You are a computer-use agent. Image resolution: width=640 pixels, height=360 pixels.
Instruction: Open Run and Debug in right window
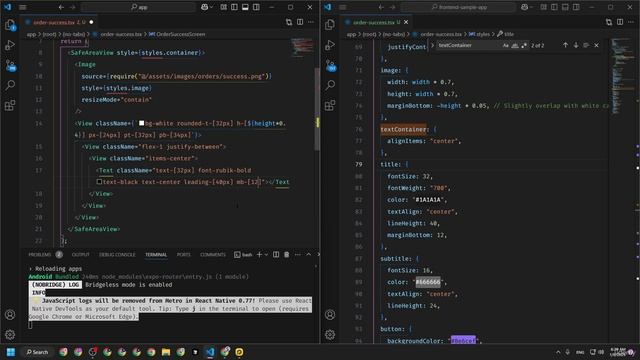330,45
